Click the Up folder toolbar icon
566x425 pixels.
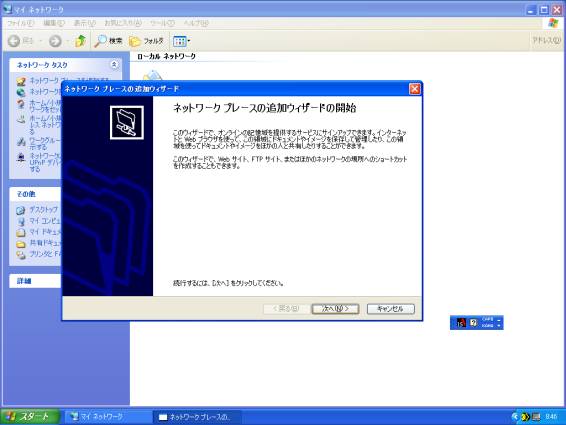pos(80,41)
